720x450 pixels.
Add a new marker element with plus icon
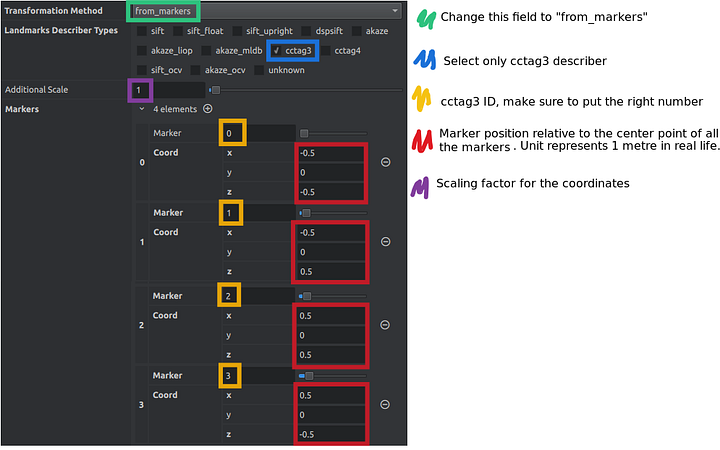point(208,109)
